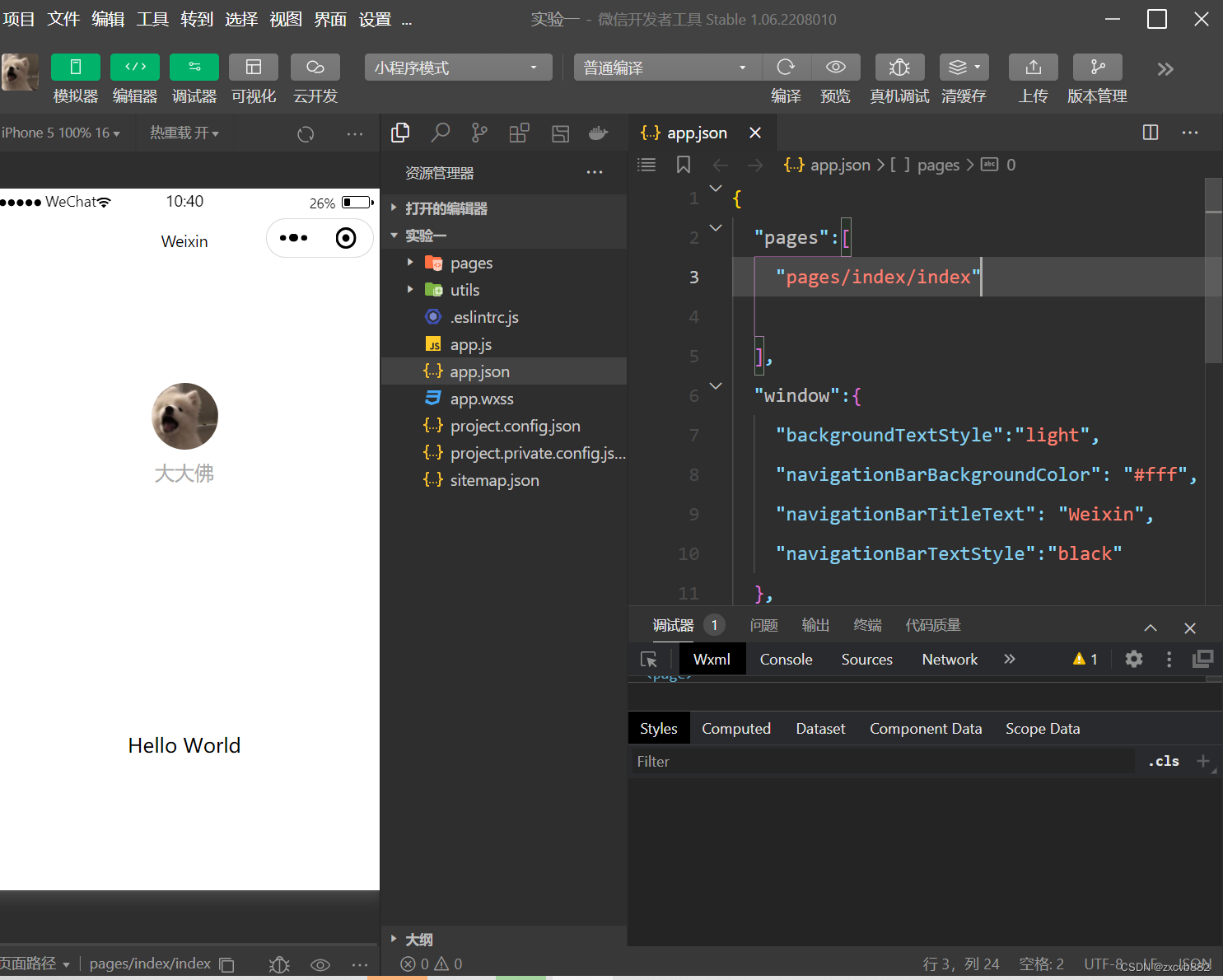Fold the window object at line 6

pos(716,386)
